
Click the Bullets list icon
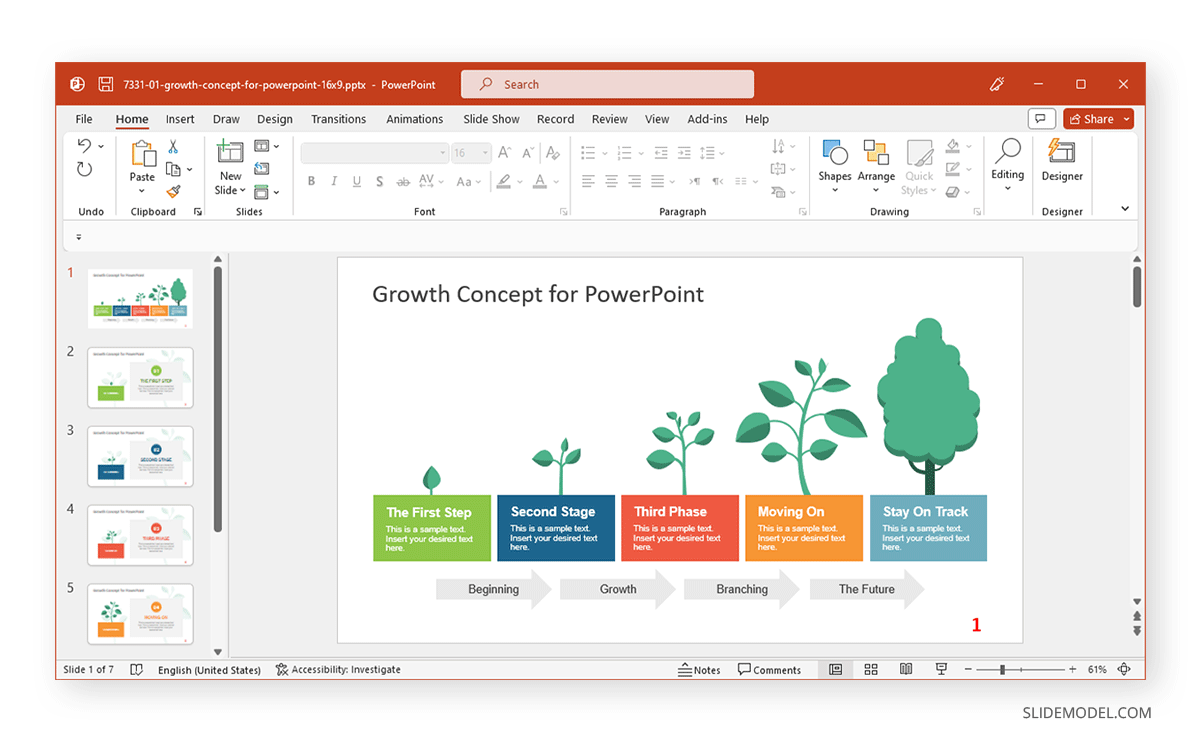tap(588, 152)
